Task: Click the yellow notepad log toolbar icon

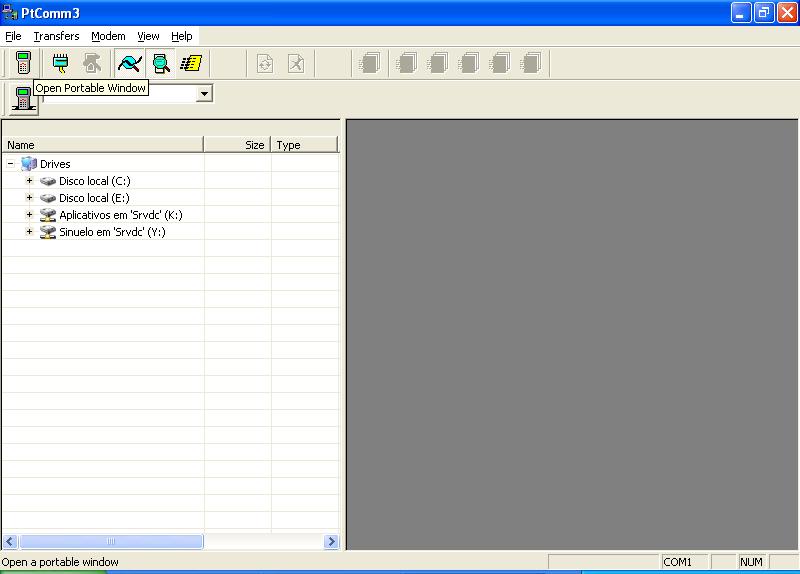Action: click(x=191, y=63)
